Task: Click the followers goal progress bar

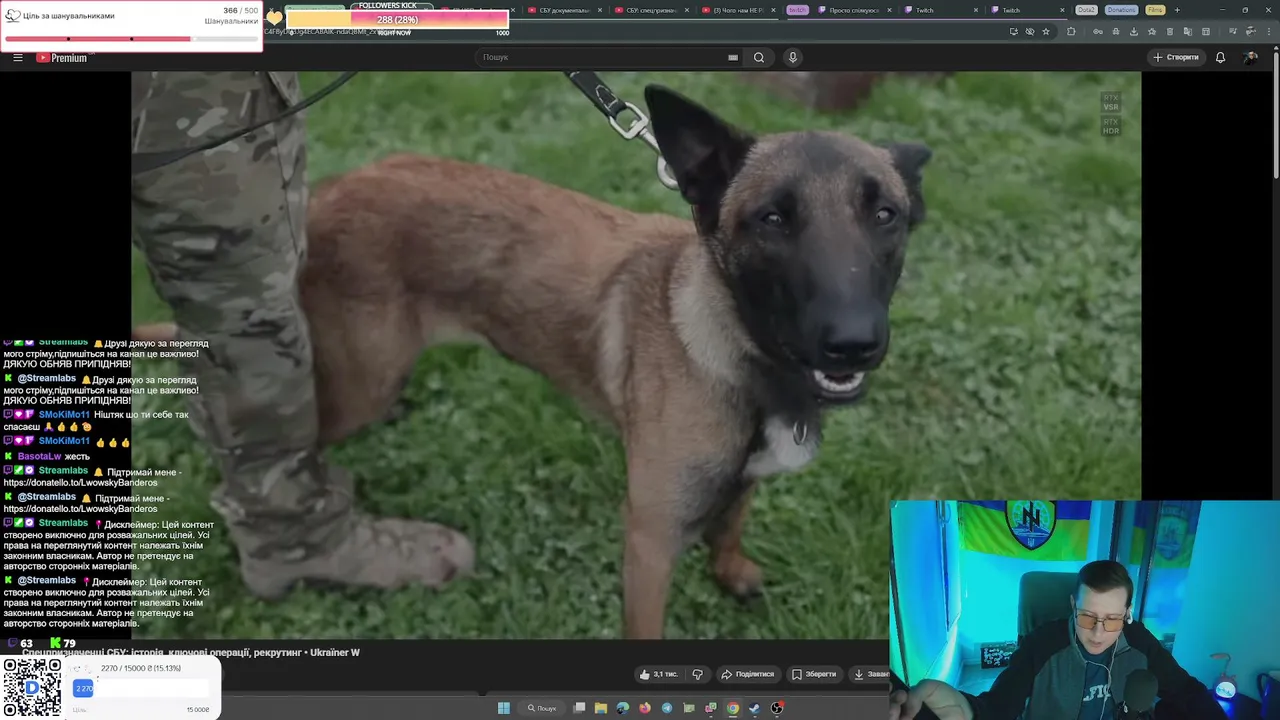Action: tap(131, 39)
